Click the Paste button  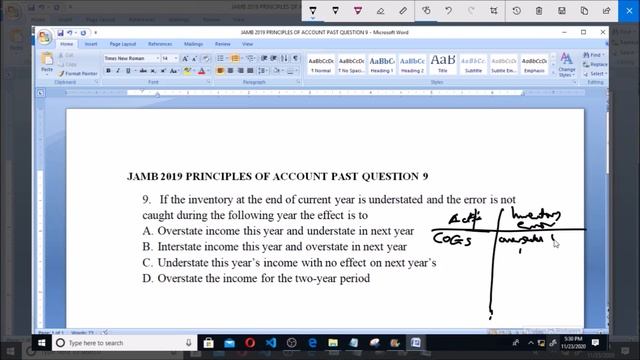click(47, 63)
